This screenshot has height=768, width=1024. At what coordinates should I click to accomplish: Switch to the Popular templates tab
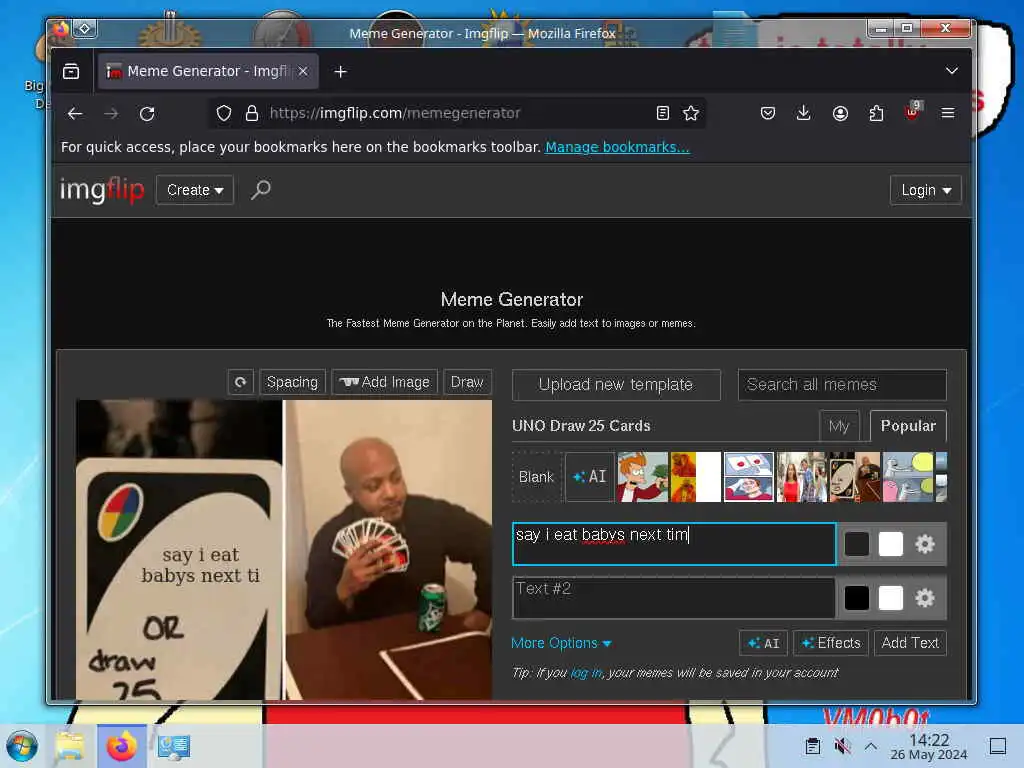908,426
